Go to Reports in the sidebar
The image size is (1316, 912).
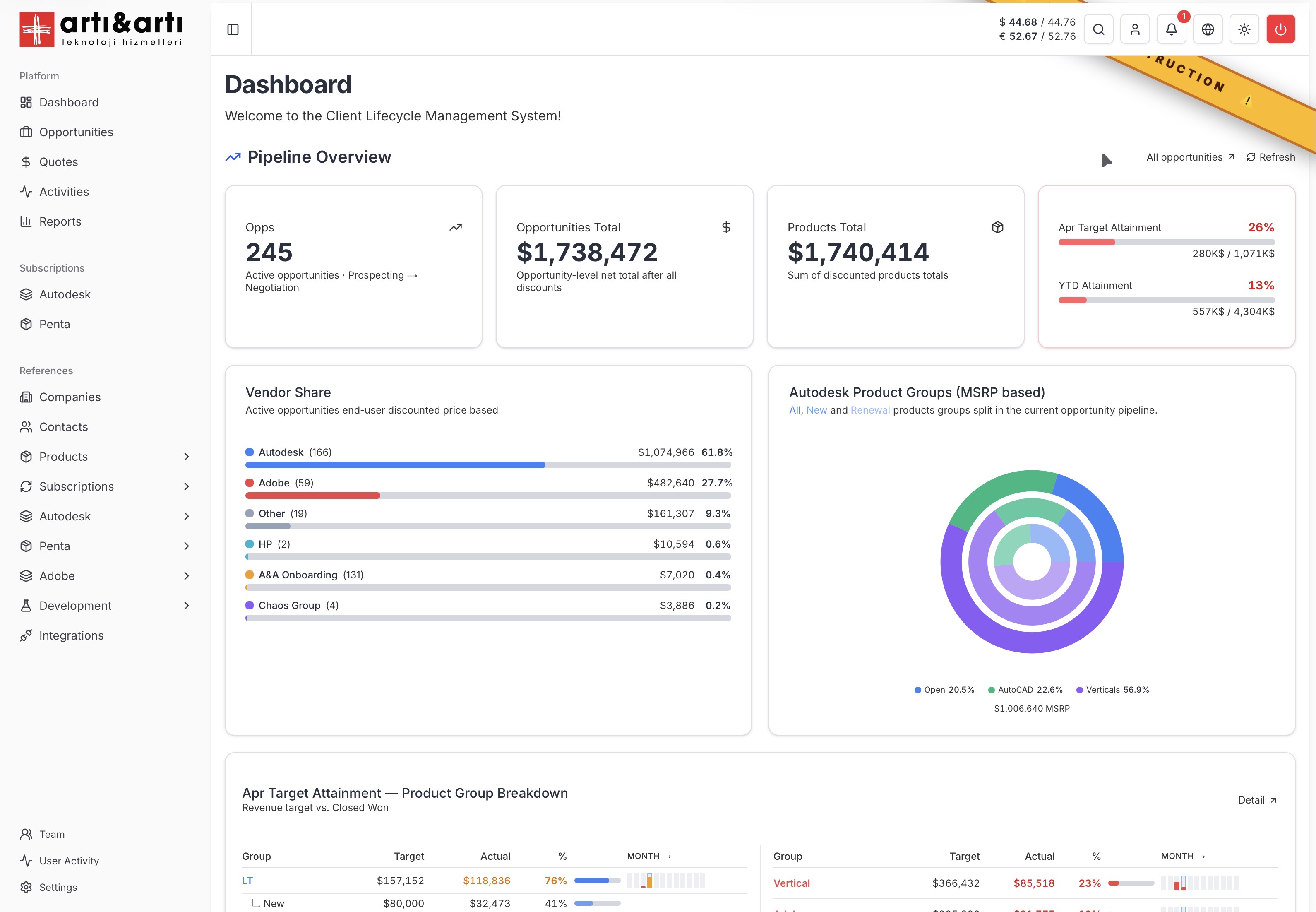pyautogui.click(x=60, y=222)
